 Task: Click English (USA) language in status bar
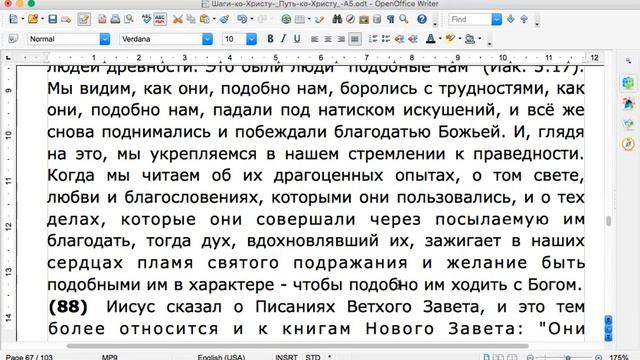[221, 357]
